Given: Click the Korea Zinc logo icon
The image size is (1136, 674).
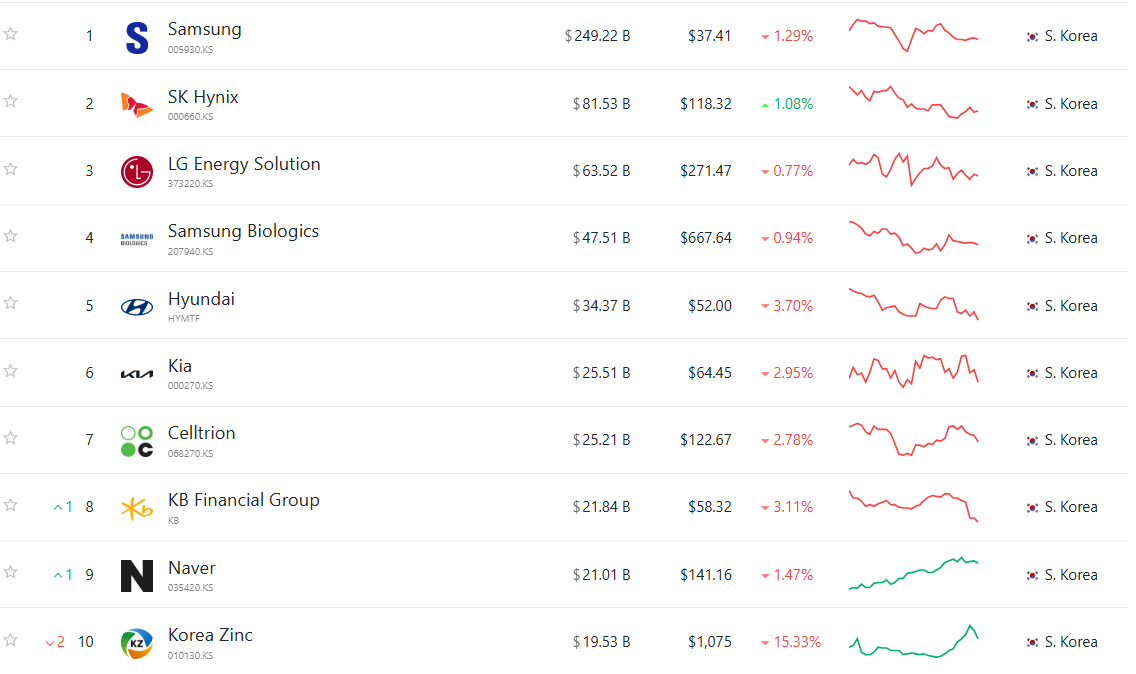Looking at the screenshot, I should tap(137, 643).
